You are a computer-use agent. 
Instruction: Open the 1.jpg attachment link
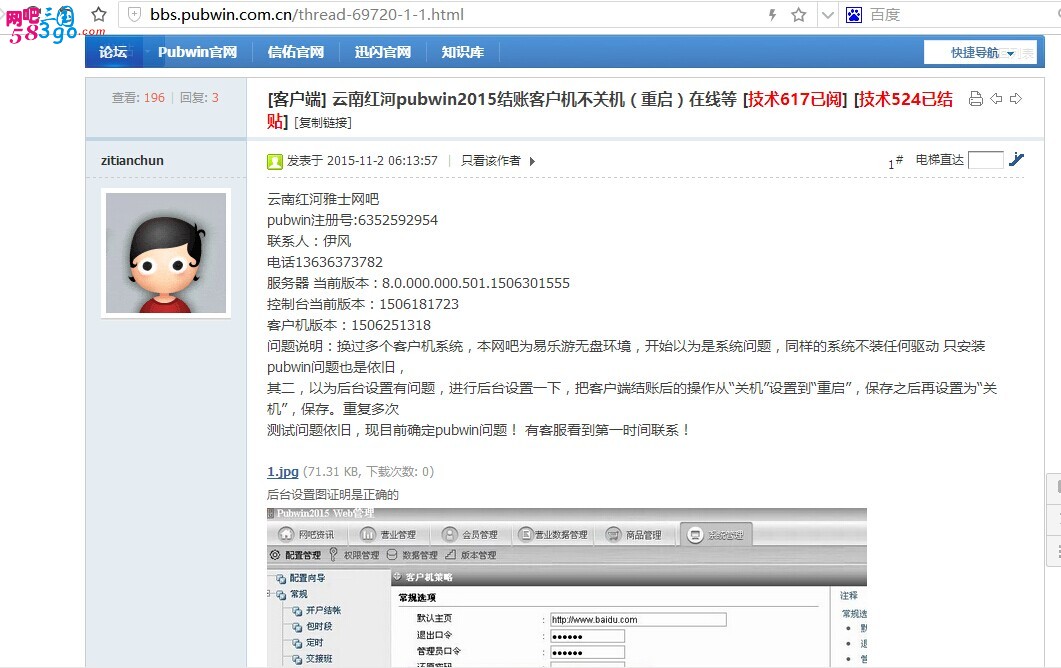click(x=283, y=471)
